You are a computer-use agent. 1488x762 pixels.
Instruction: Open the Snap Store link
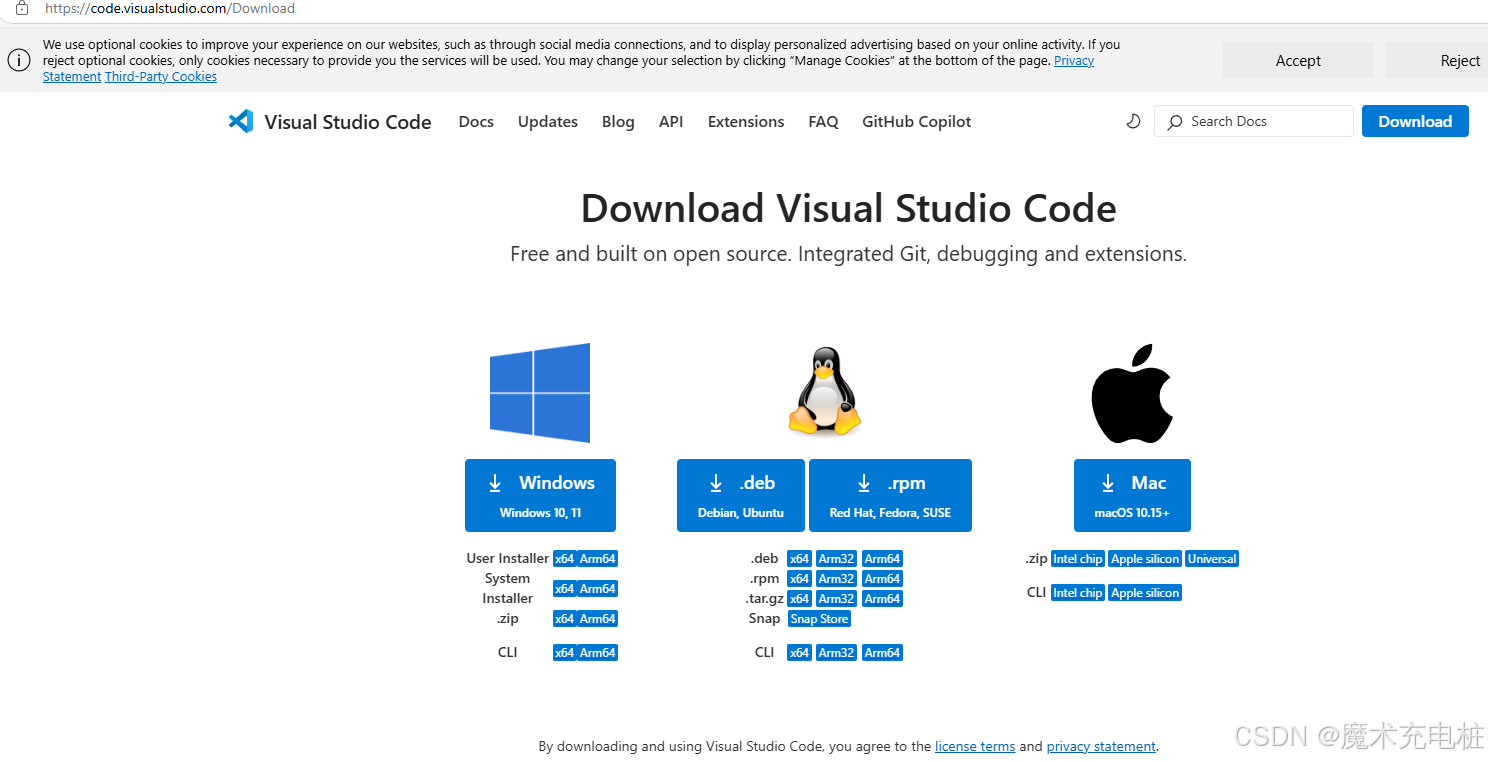[x=819, y=619]
